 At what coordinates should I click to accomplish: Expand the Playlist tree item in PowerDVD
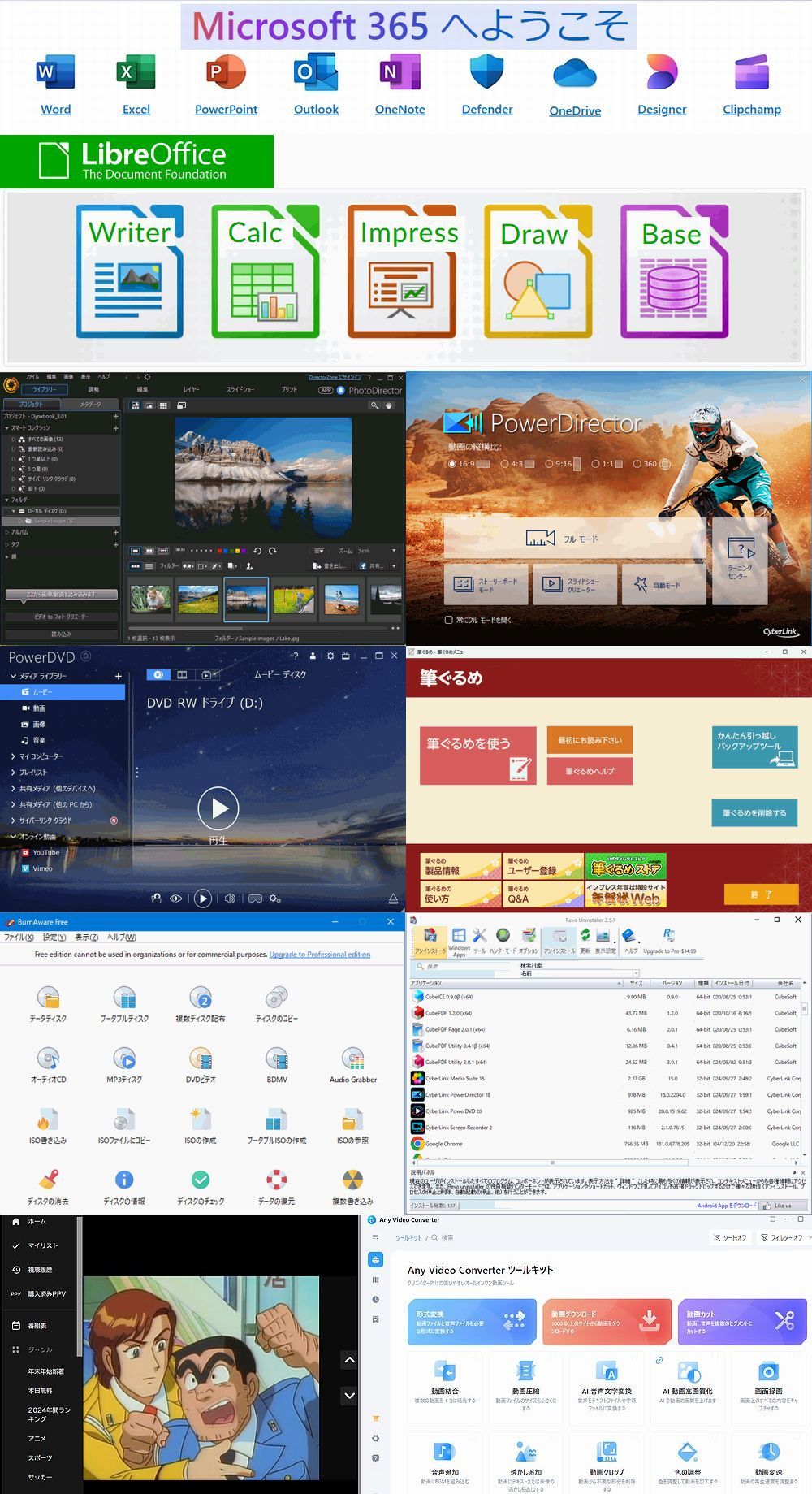(13, 773)
